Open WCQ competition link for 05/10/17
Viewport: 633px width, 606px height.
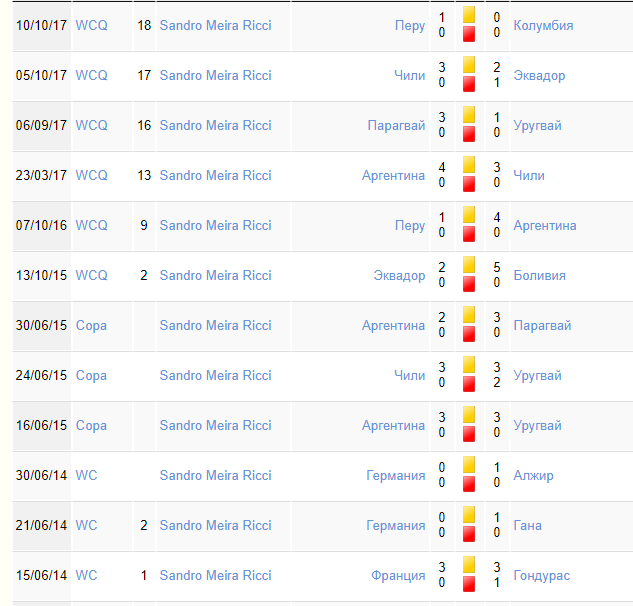click(x=92, y=75)
